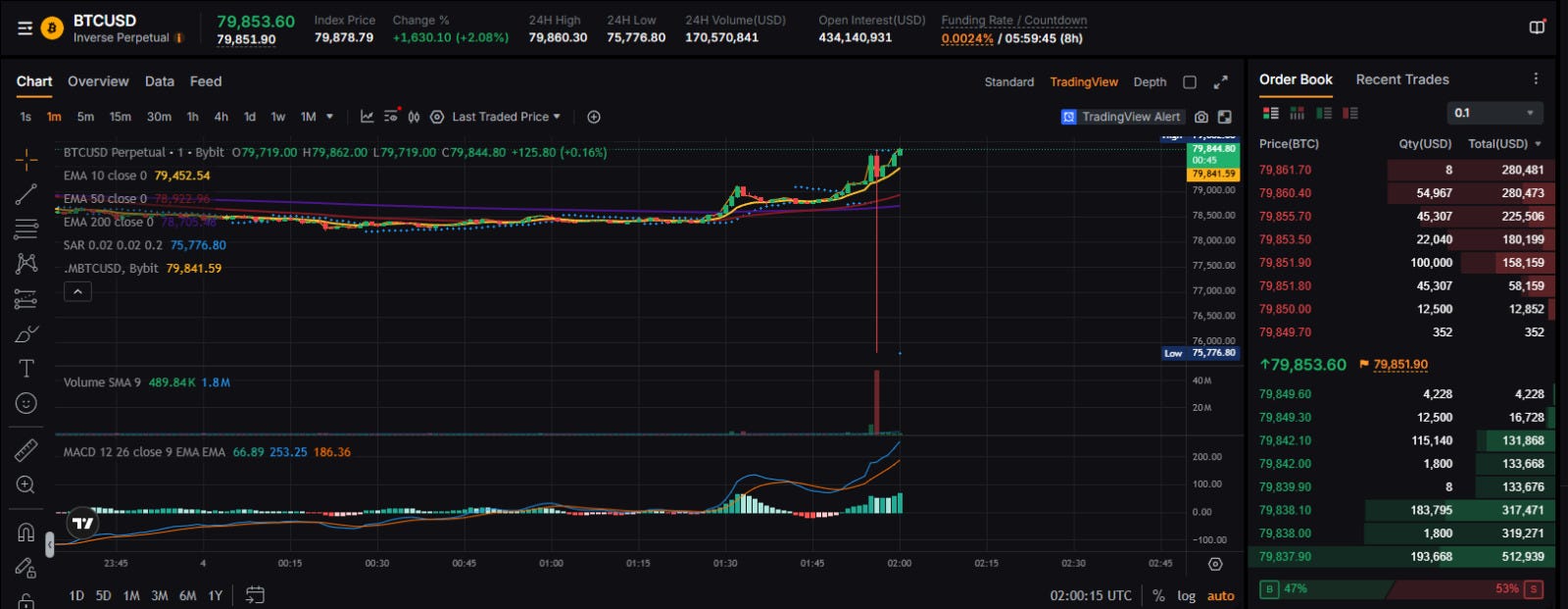This screenshot has height=609, width=1568.
Task: Select the brush drawing tool
Action: (x=26, y=333)
